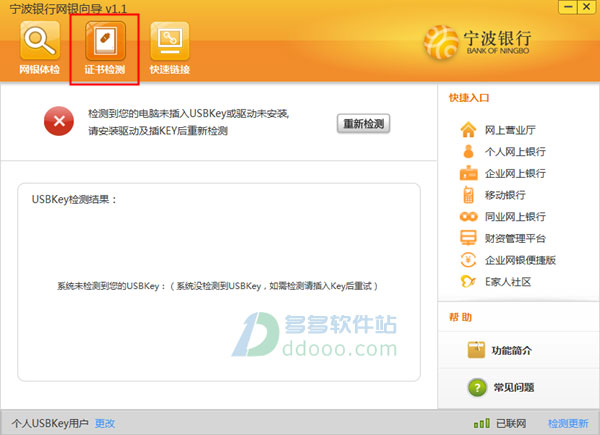This screenshot has height=435, width=600.
Task: Open the 企业网银便捷版 link
Action: 520,261
